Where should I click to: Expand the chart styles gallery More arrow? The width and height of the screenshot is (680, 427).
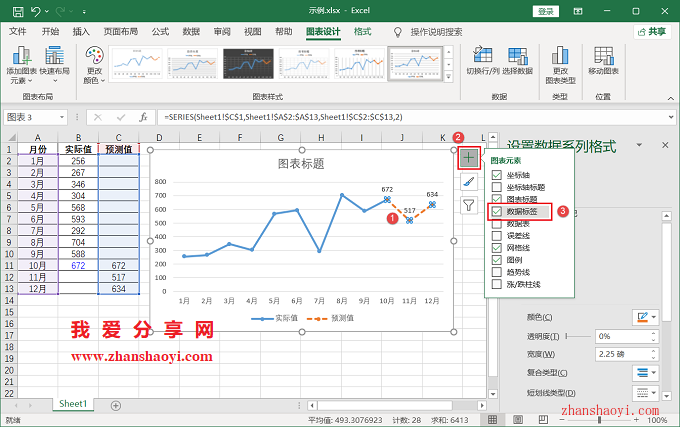pos(449,77)
